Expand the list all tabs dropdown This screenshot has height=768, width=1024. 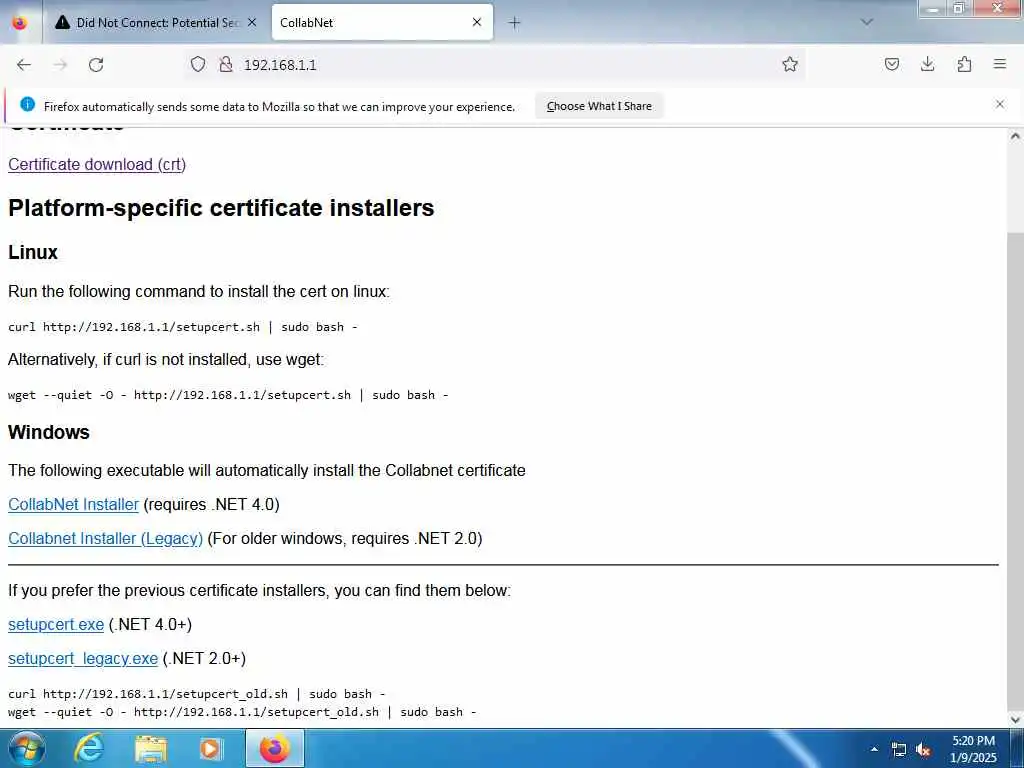(x=867, y=22)
